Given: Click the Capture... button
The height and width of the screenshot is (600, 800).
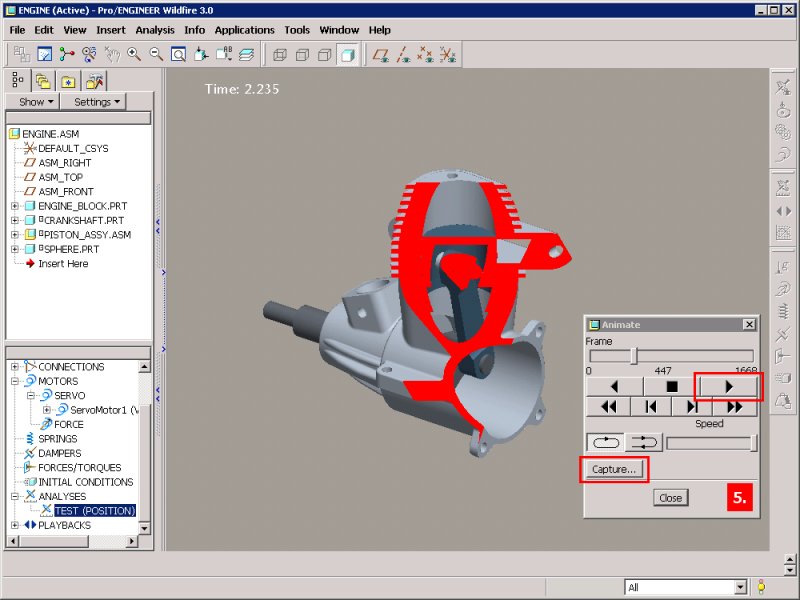Looking at the screenshot, I should point(614,469).
